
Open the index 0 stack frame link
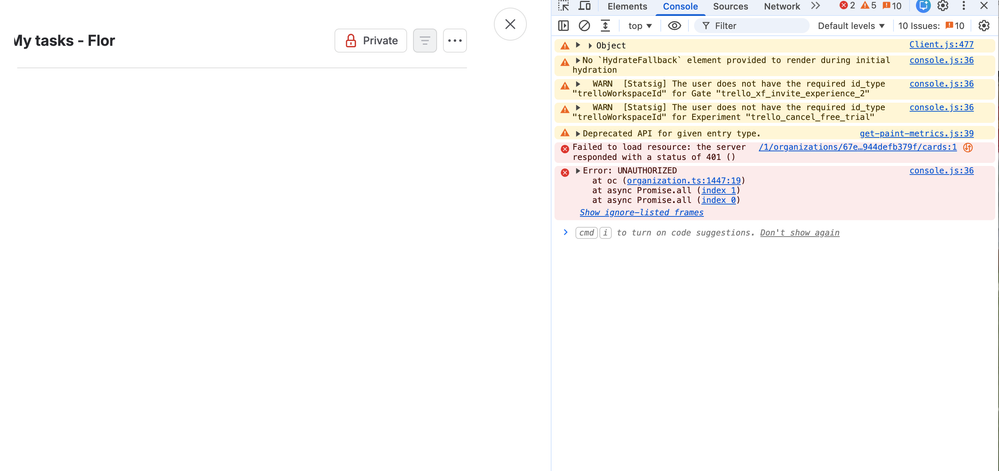click(x=719, y=199)
